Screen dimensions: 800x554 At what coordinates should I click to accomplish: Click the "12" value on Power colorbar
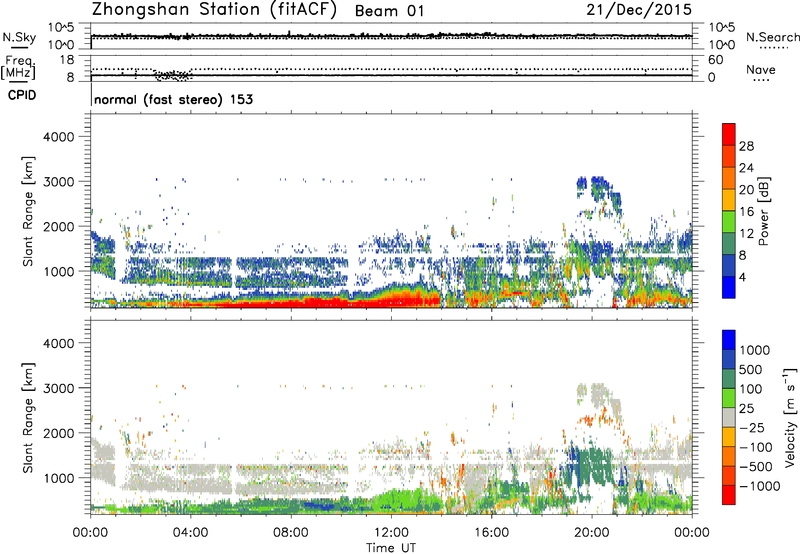pos(746,234)
